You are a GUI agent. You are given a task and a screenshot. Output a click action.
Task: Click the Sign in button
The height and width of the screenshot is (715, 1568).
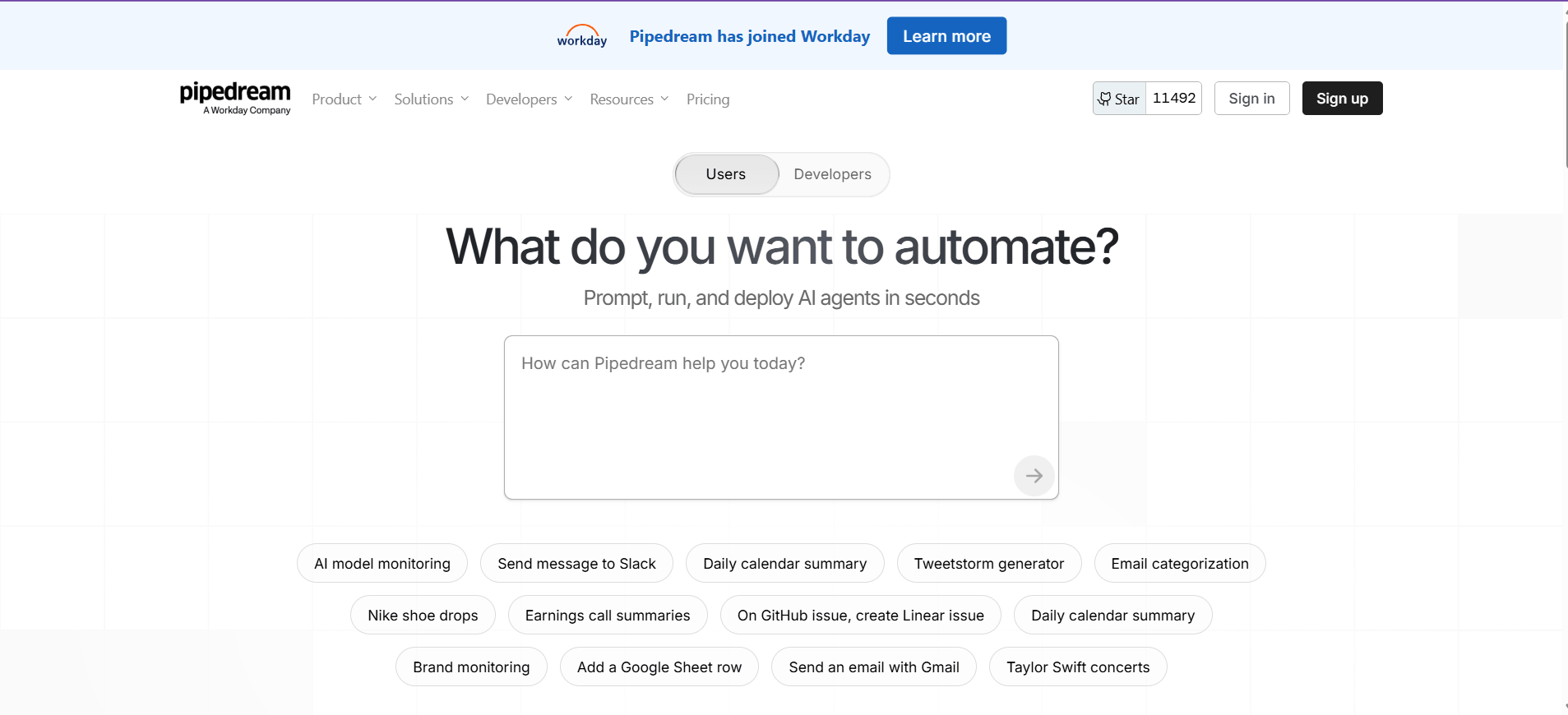(1251, 99)
